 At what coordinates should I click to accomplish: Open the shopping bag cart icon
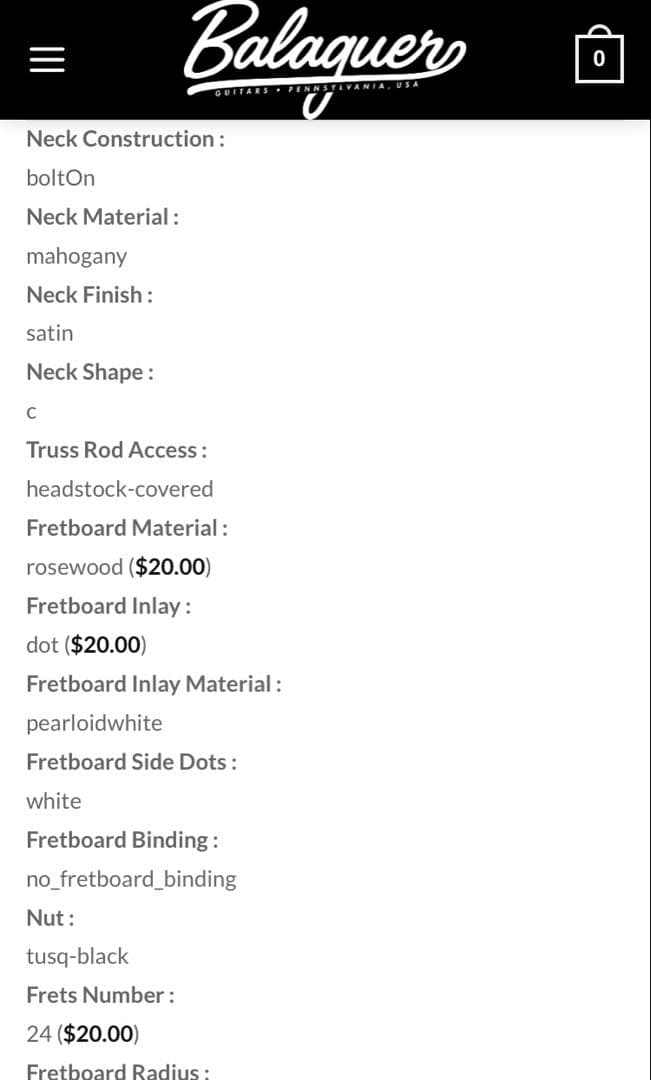click(599, 57)
